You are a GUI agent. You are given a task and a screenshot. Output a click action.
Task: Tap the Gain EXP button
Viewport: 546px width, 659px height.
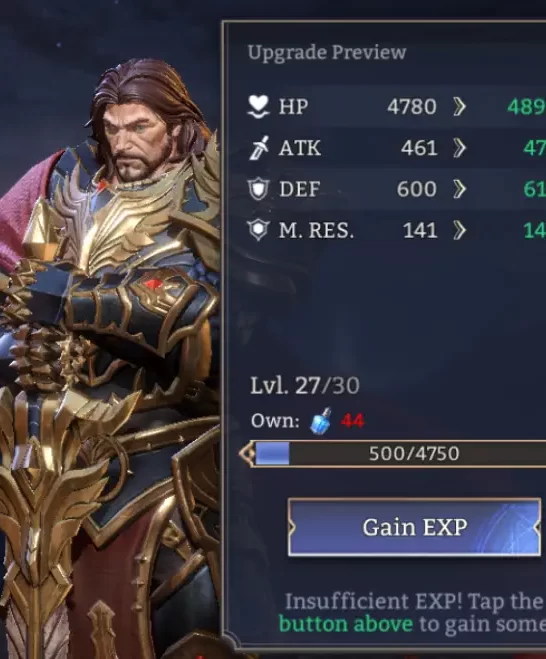coord(414,527)
